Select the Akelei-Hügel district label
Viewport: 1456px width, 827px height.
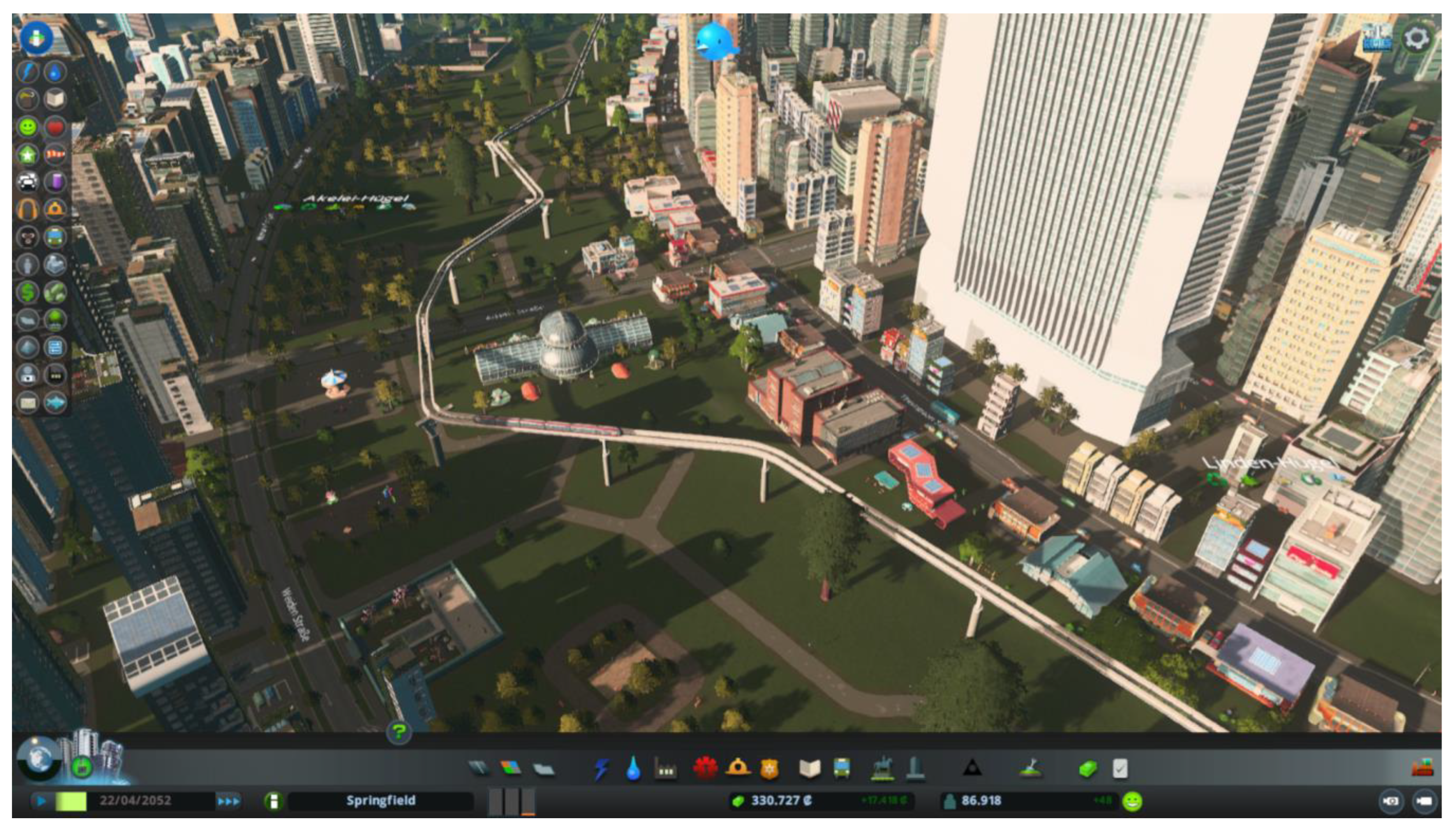tap(355, 198)
